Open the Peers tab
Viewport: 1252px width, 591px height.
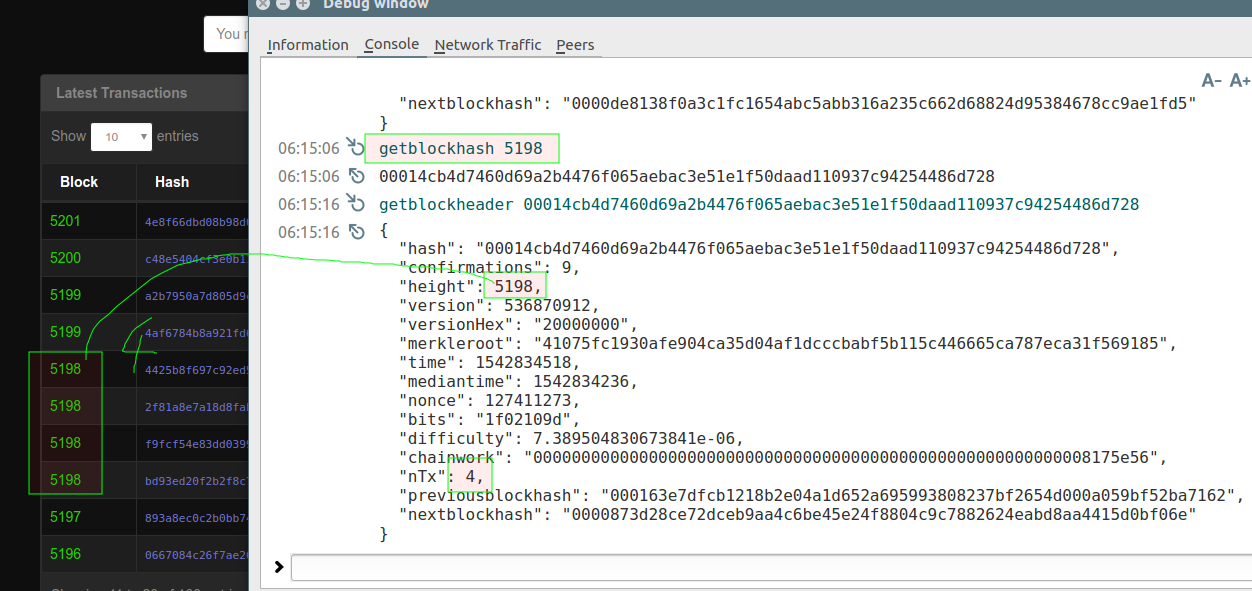click(x=575, y=45)
